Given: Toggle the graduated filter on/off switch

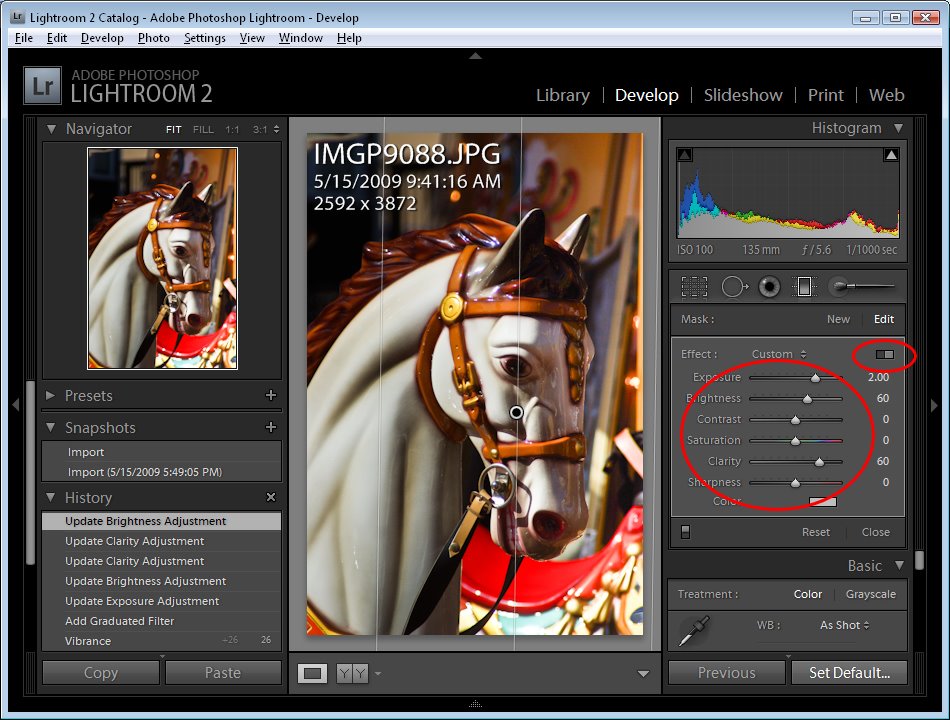Looking at the screenshot, I should click(x=685, y=532).
